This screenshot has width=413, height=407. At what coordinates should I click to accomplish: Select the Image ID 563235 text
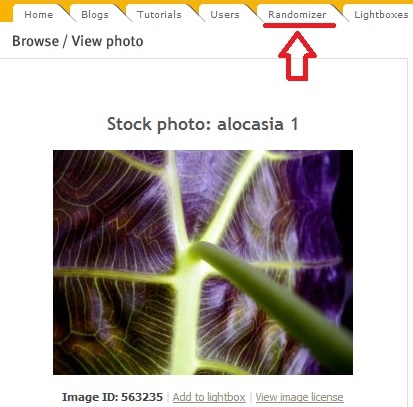112,397
